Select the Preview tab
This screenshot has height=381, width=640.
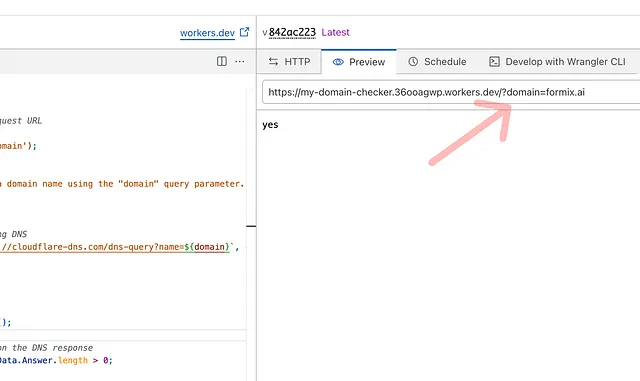point(358,62)
